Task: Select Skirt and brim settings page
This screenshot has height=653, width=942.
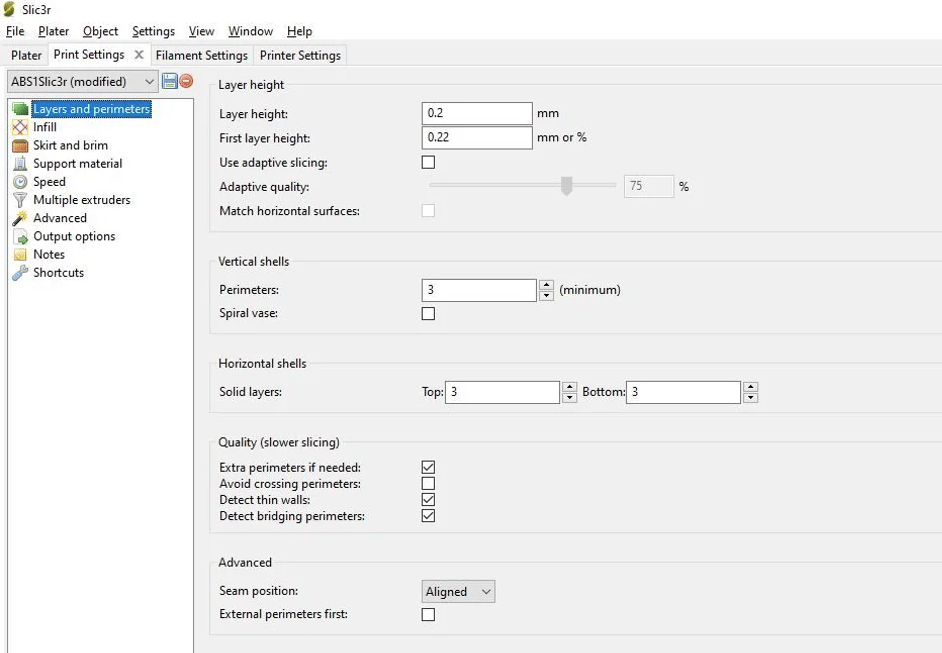Action: tap(70, 145)
